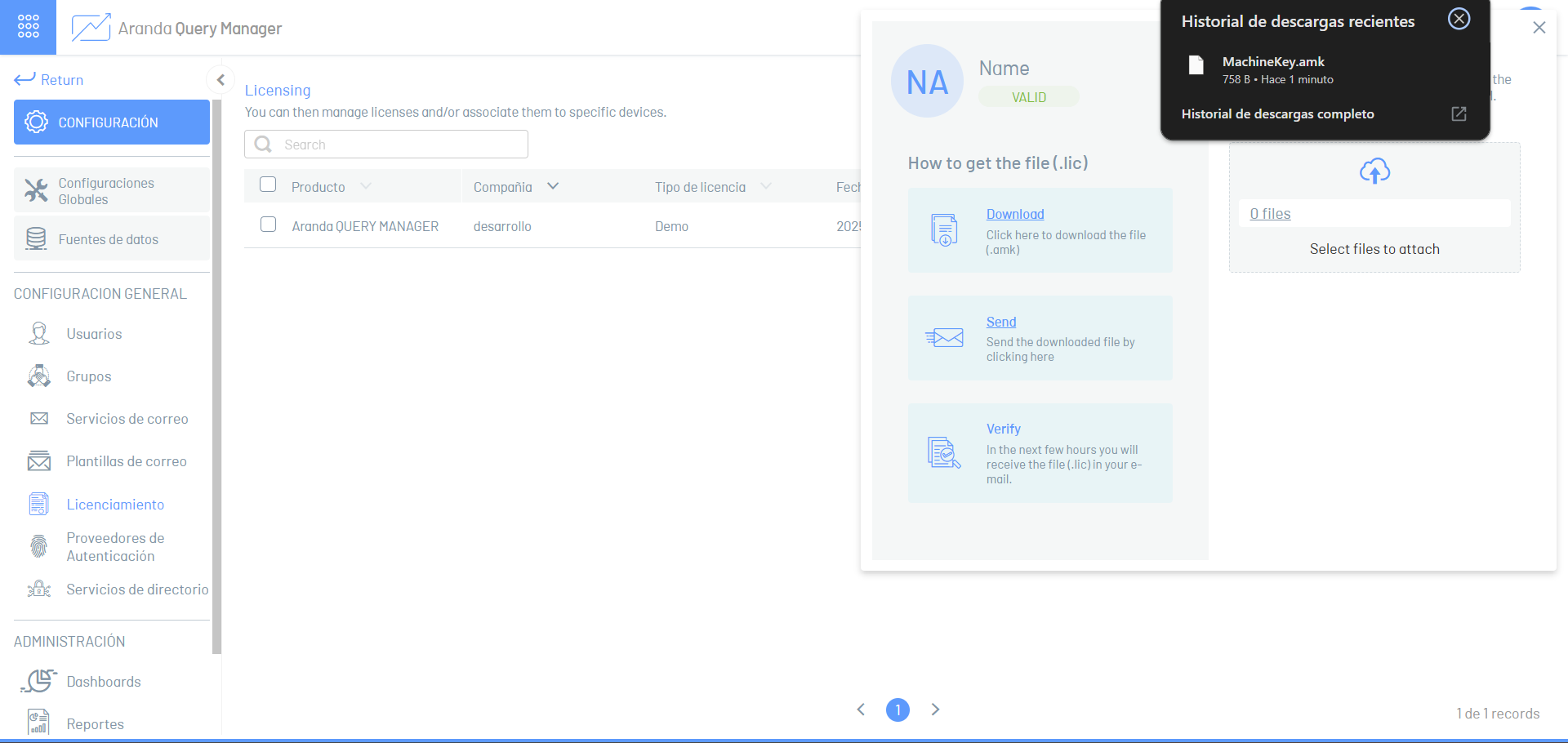Click the Search input field
This screenshot has width=1568, height=743.
[x=400, y=145]
